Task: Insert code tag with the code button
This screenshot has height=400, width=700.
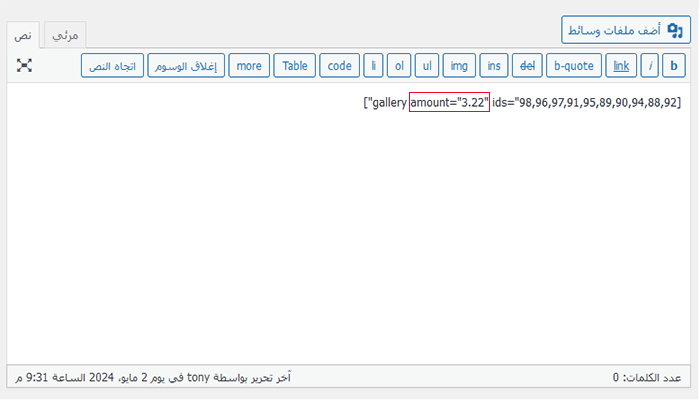Action: [339, 66]
